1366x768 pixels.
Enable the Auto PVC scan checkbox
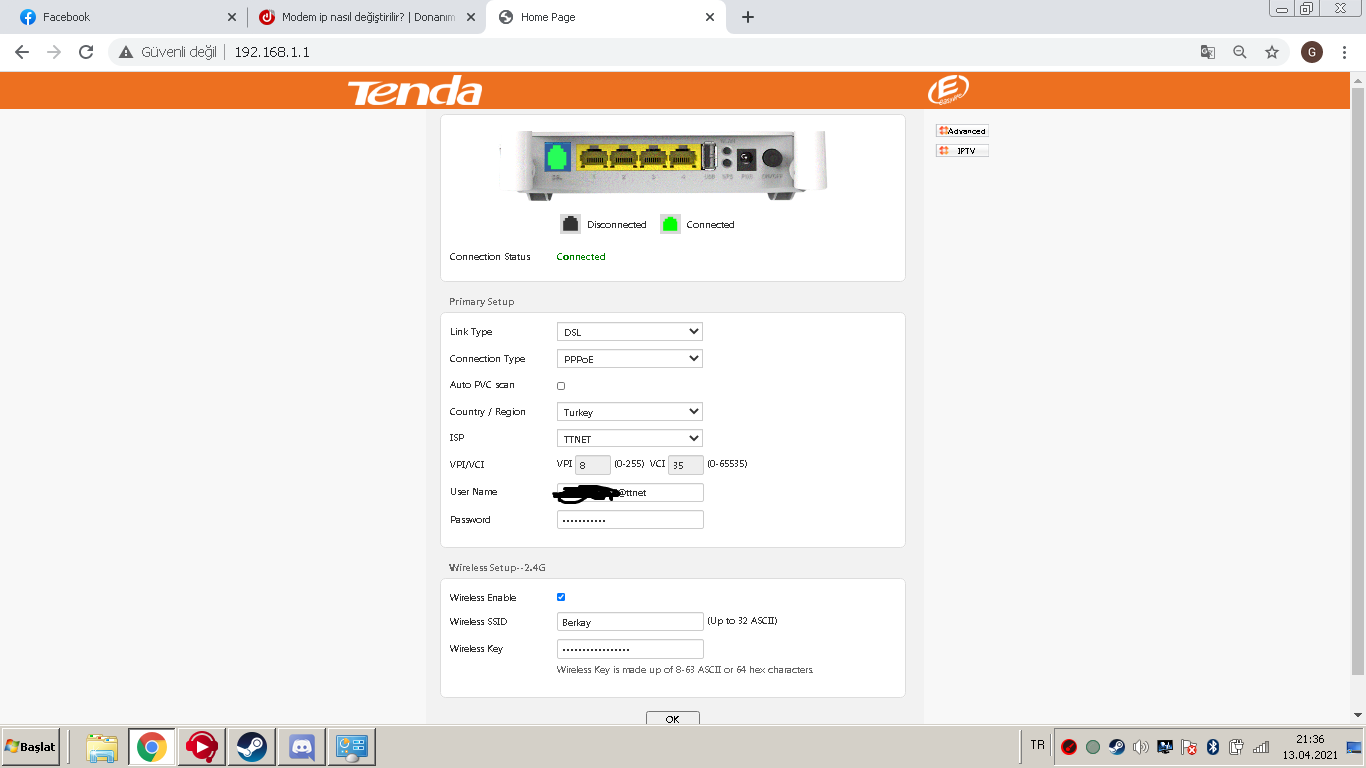[561, 386]
